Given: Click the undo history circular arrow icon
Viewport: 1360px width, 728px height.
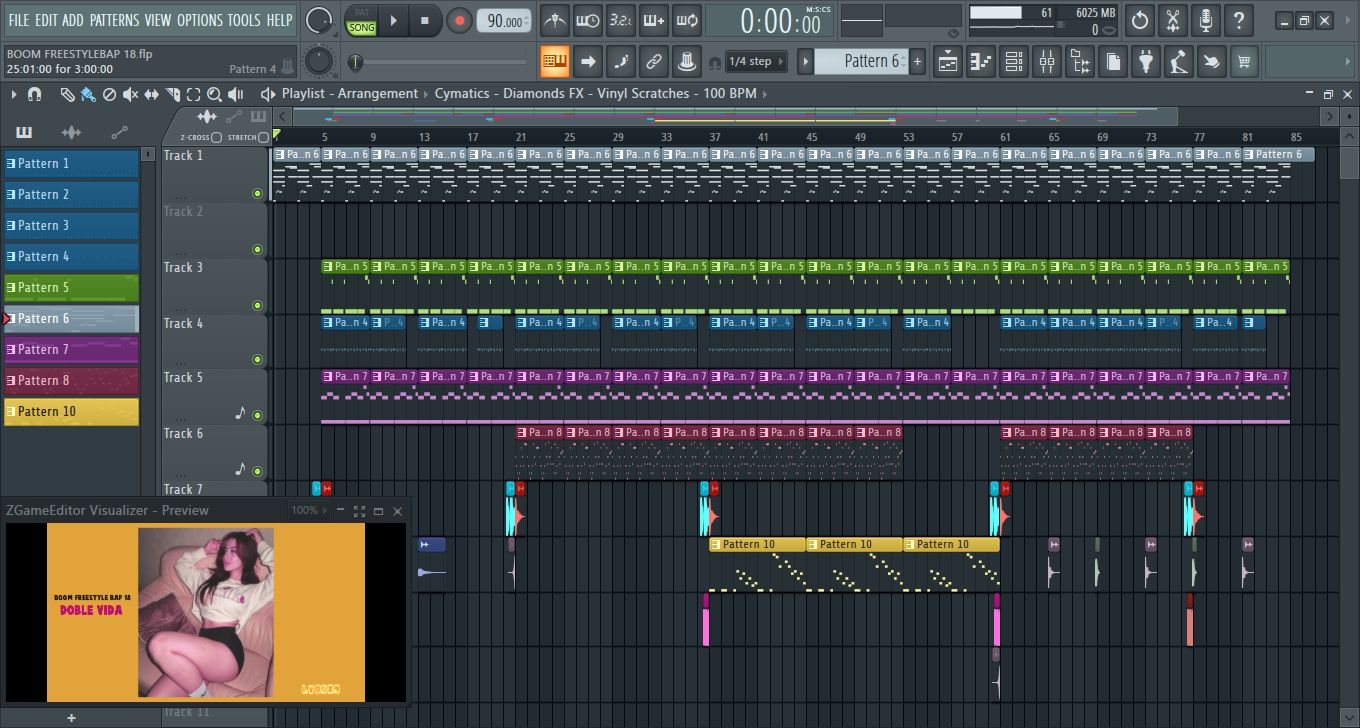Looking at the screenshot, I should (x=1140, y=20).
